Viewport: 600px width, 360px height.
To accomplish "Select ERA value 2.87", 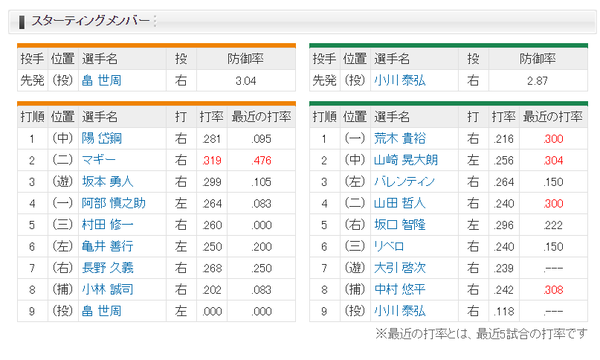I will (x=537, y=81).
